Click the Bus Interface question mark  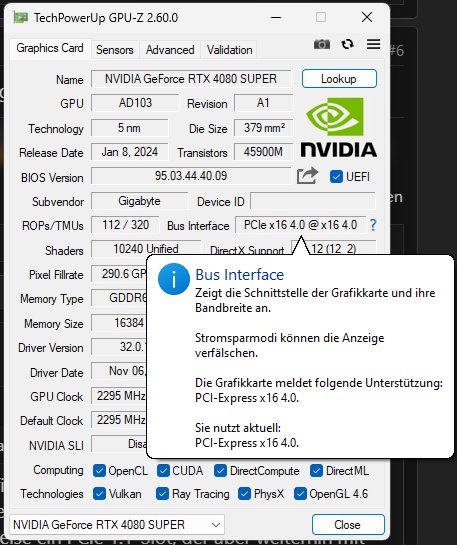pyautogui.click(x=373, y=225)
